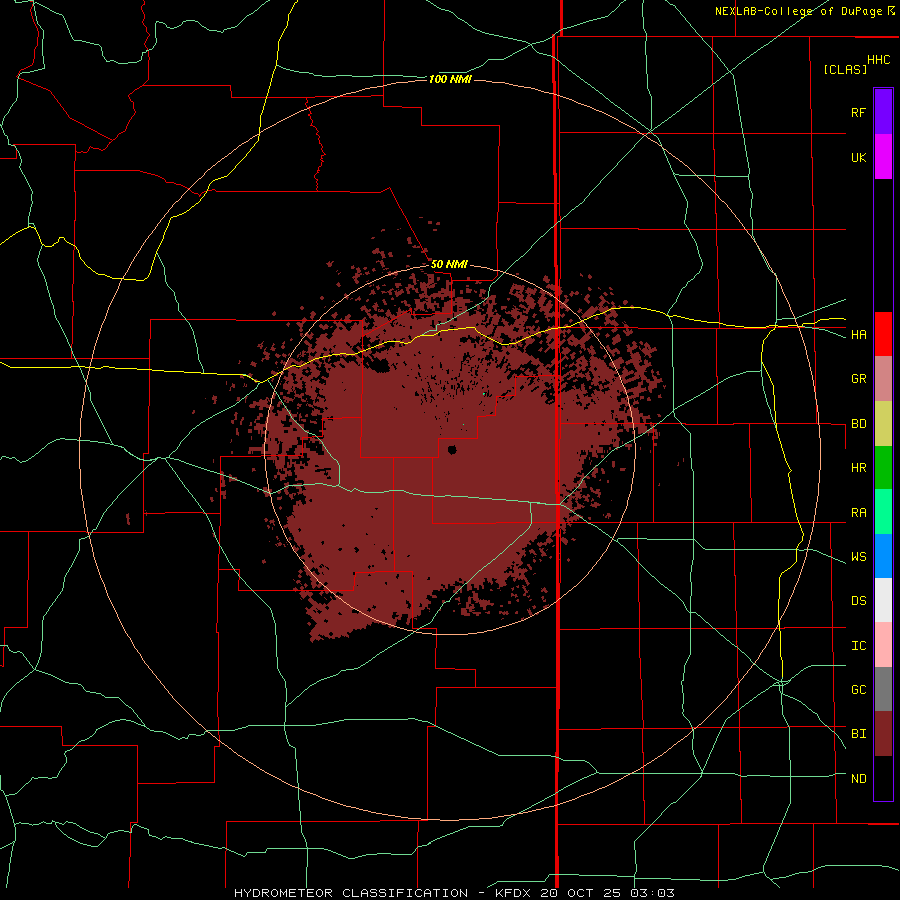Click the WS blue legend swatch
Viewport: 900px width, 900px height.
pos(883,556)
